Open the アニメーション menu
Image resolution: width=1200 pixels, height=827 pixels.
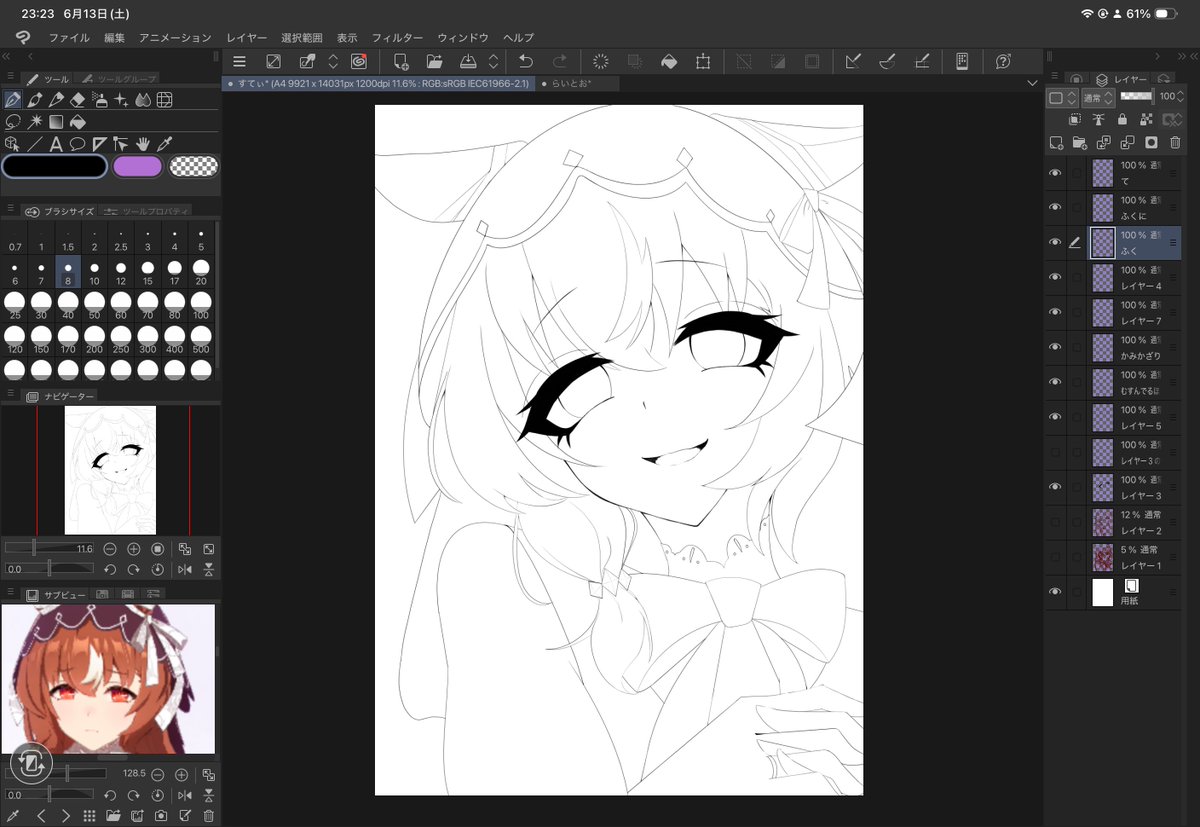[x=175, y=37]
